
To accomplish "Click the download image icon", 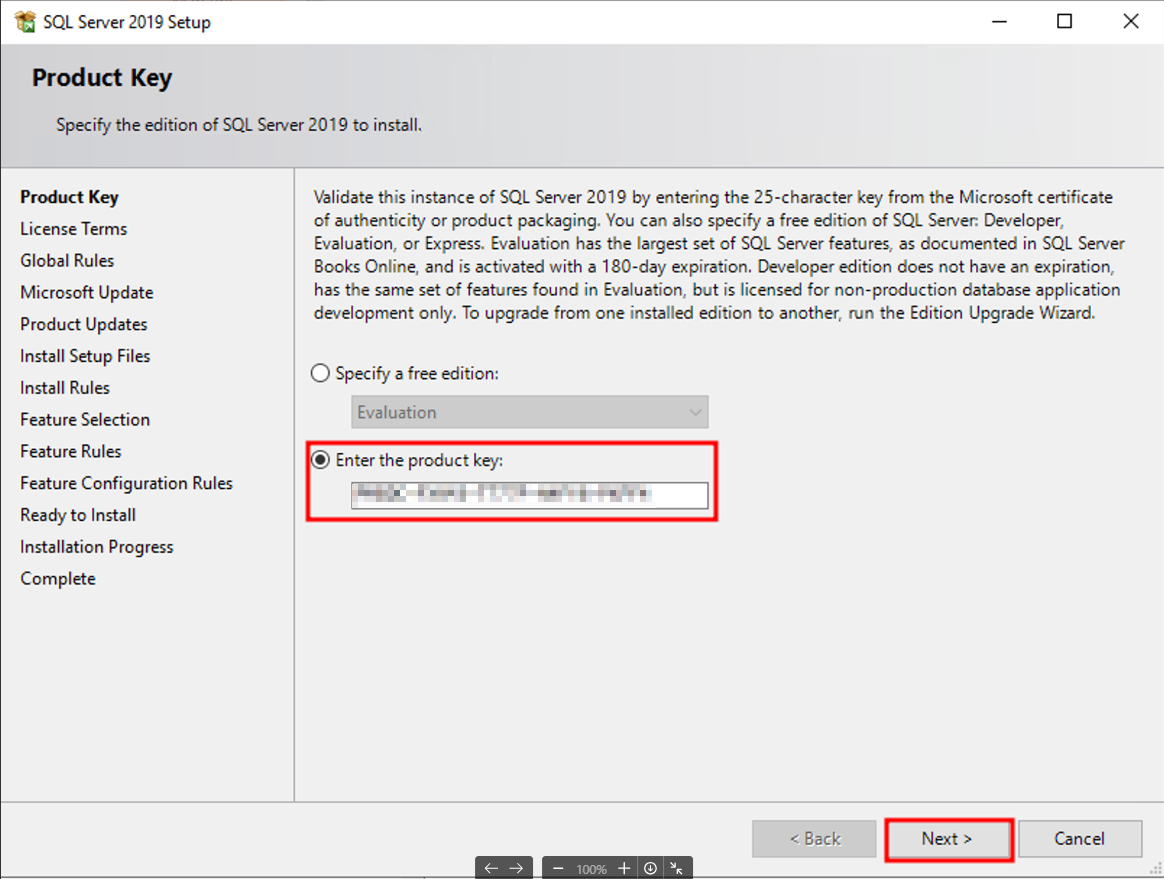I will [650, 868].
